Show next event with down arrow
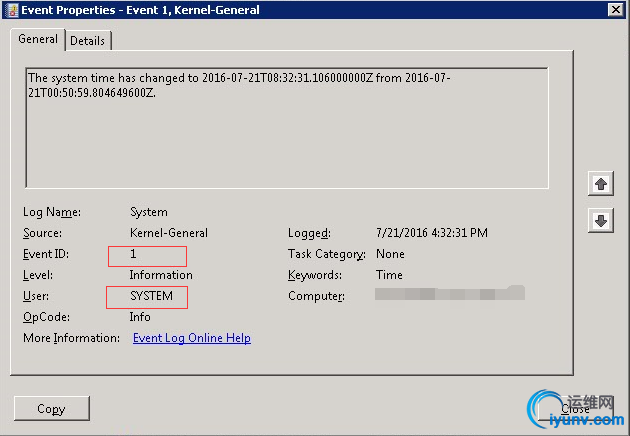Viewport: 630px width, 436px height. tap(601, 220)
